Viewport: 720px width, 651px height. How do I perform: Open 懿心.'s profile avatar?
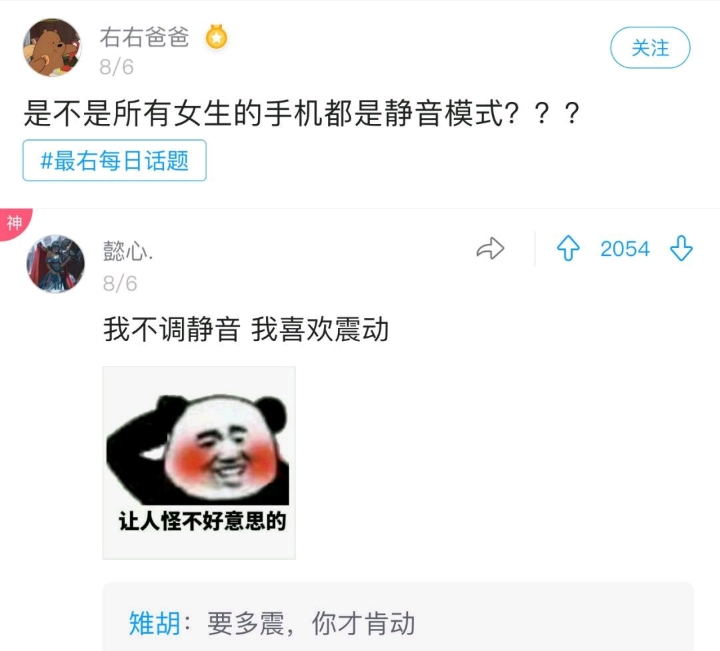(56, 264)
